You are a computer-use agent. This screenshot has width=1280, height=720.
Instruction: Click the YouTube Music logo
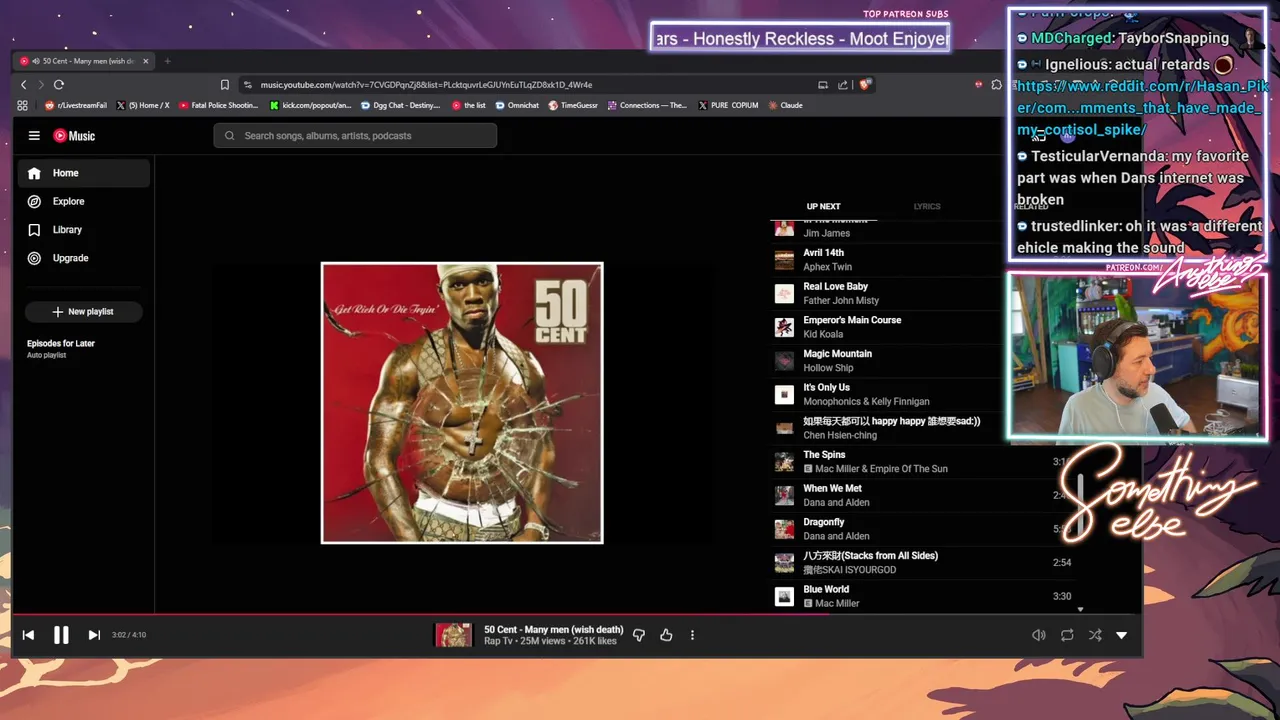(74, 136)
